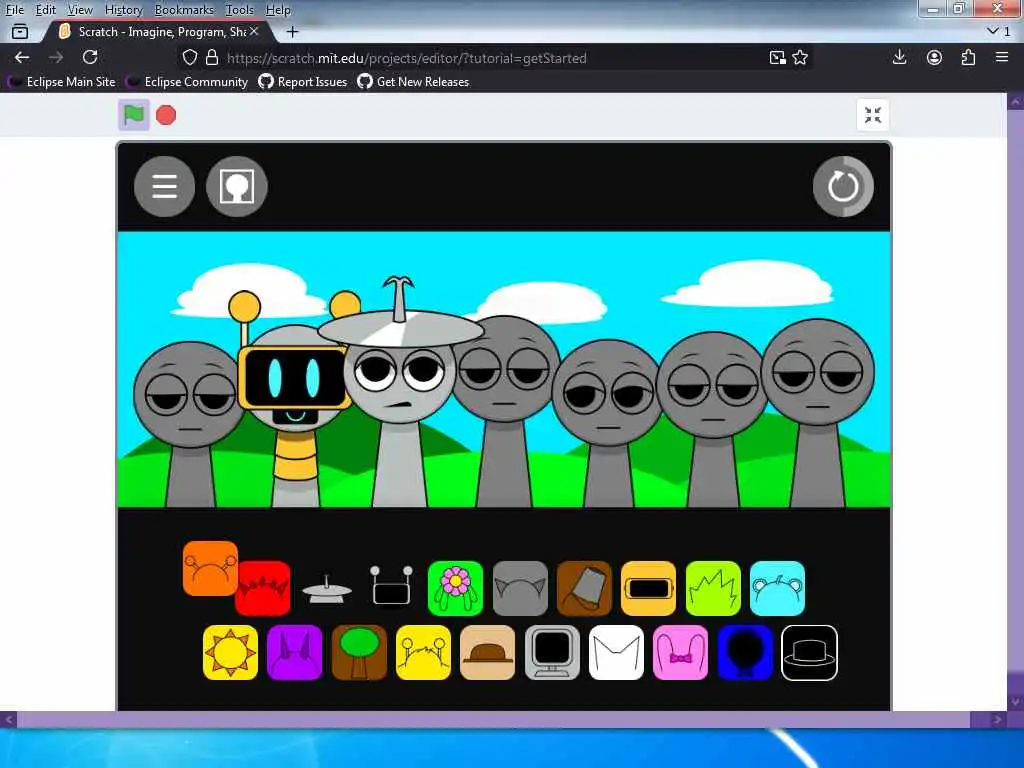The width and height of the screenshot is (1024, 768).
Task: Pick the gray satellite dish hat icon
Action: 327,588
